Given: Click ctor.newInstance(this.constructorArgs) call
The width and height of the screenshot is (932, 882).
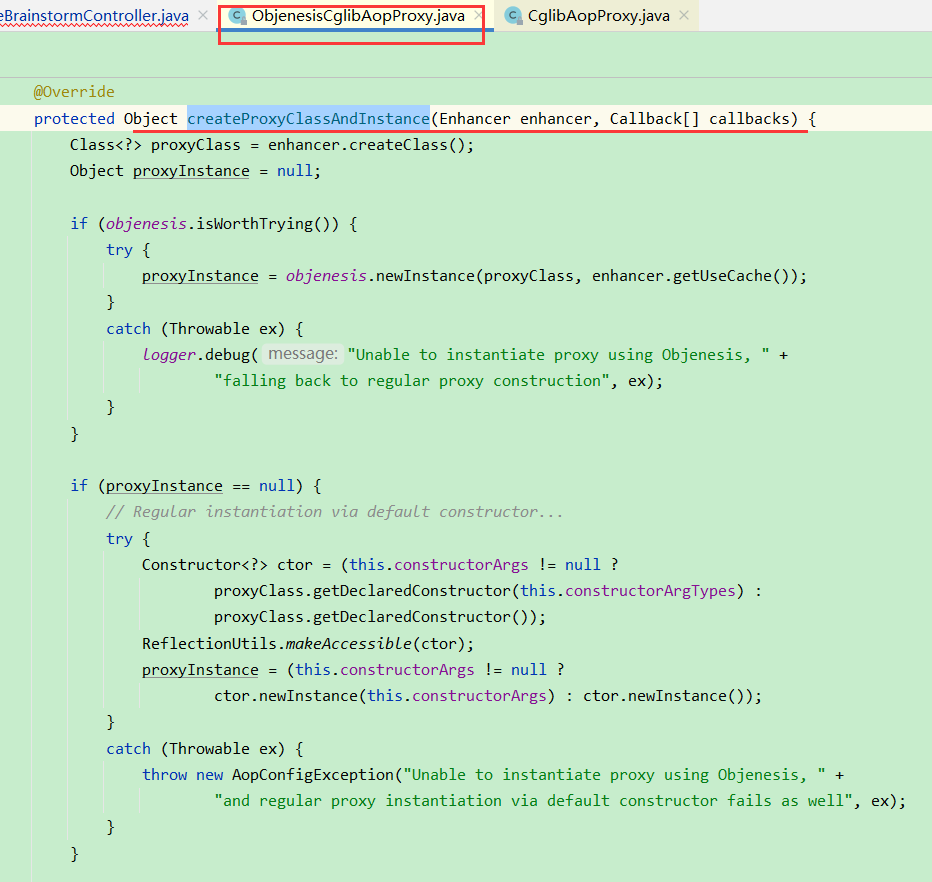Looking at the screenshot, I should (385, 696).
